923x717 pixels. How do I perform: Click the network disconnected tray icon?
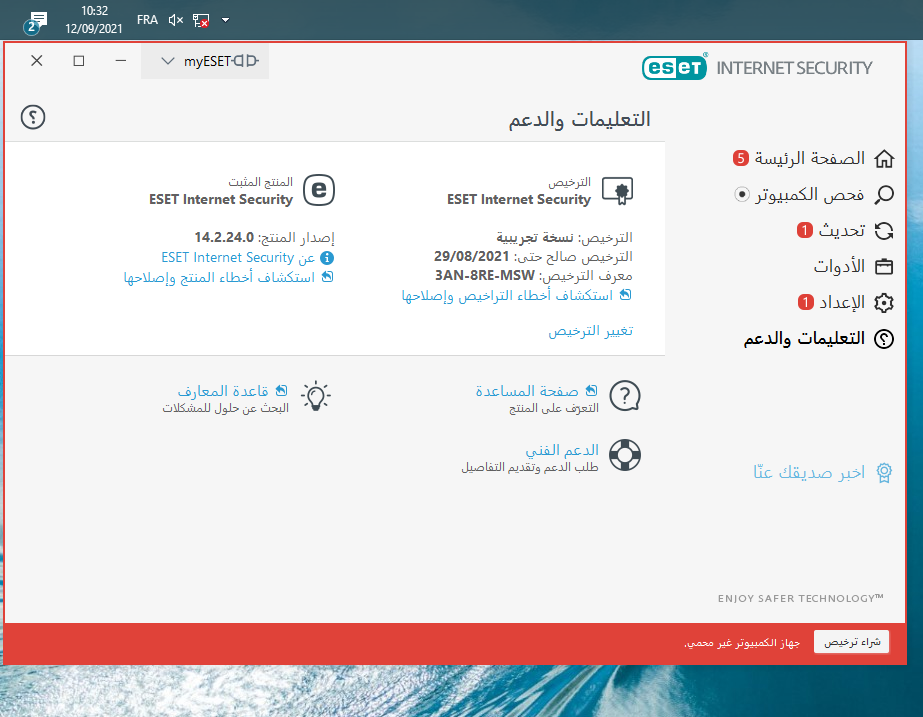click(x=201, y=21)
